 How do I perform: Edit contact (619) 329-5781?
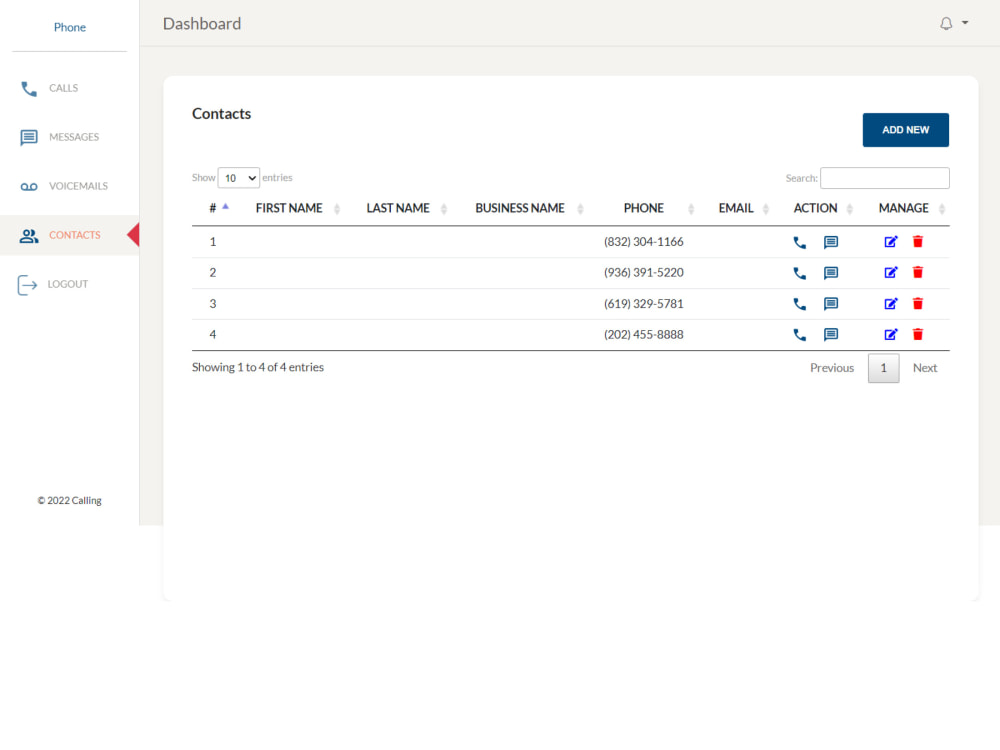[891, 304]
